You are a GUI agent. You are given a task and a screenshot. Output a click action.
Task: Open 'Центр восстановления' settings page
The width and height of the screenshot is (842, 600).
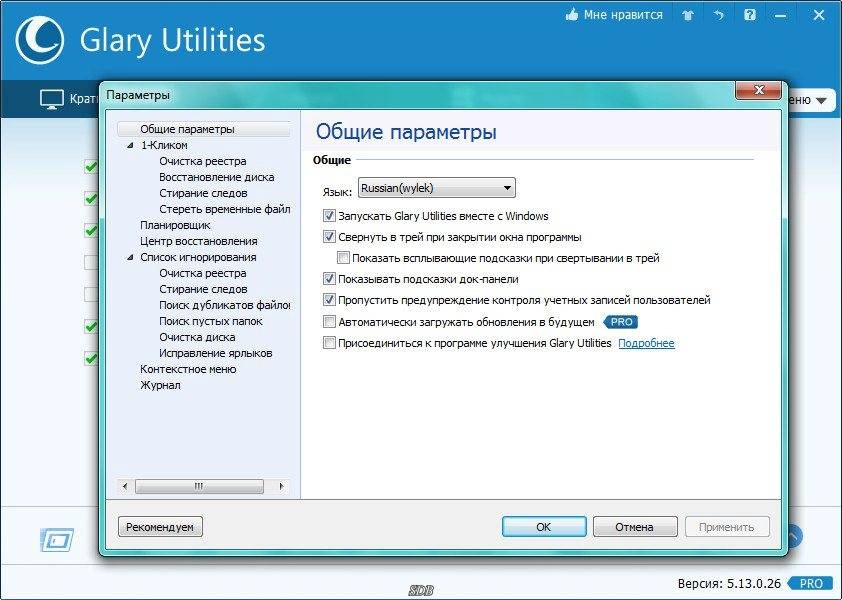(199, 241)
